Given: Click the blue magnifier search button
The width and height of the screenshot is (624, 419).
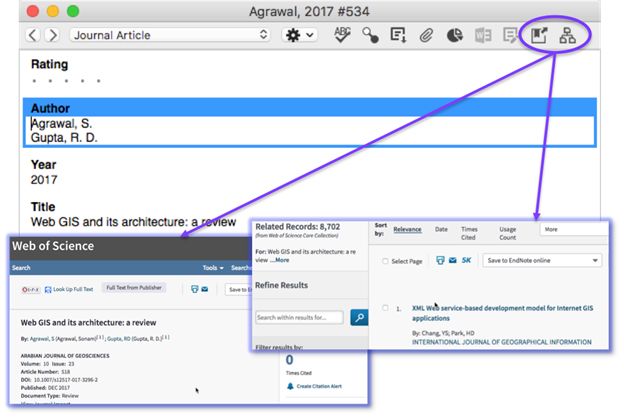Looking at the screenshot, I should pos(359,318).
